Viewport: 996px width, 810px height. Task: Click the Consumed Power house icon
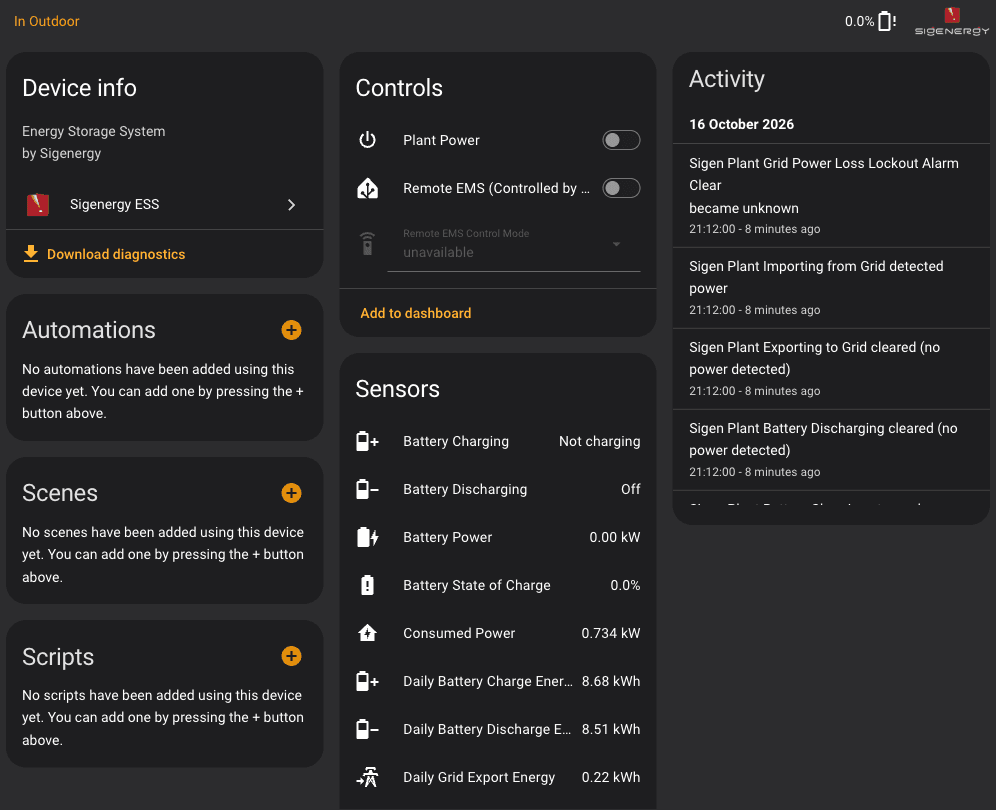pyautogui.click(x=367, y=633)
